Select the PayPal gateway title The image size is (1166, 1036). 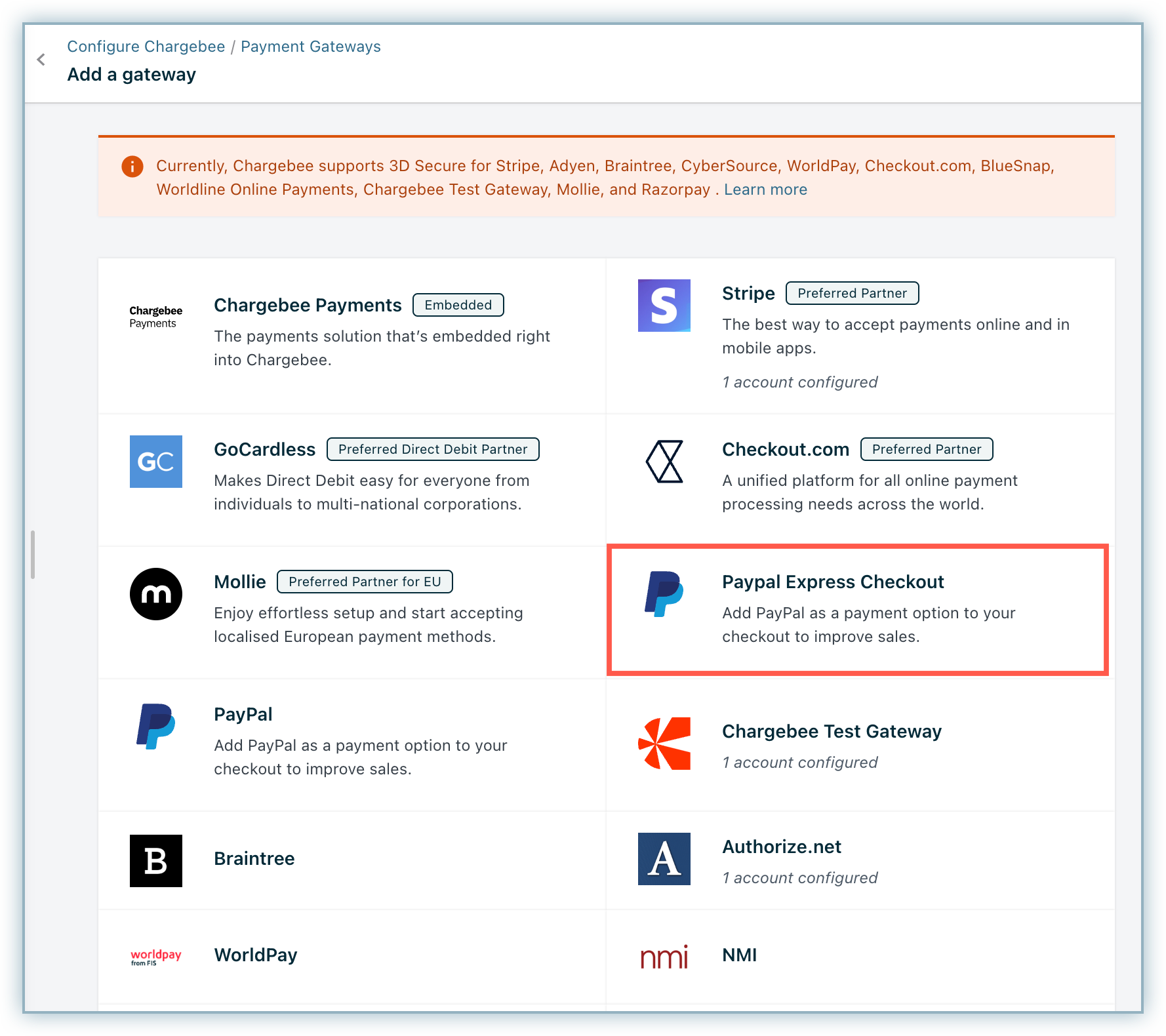[x=243, y=715]
